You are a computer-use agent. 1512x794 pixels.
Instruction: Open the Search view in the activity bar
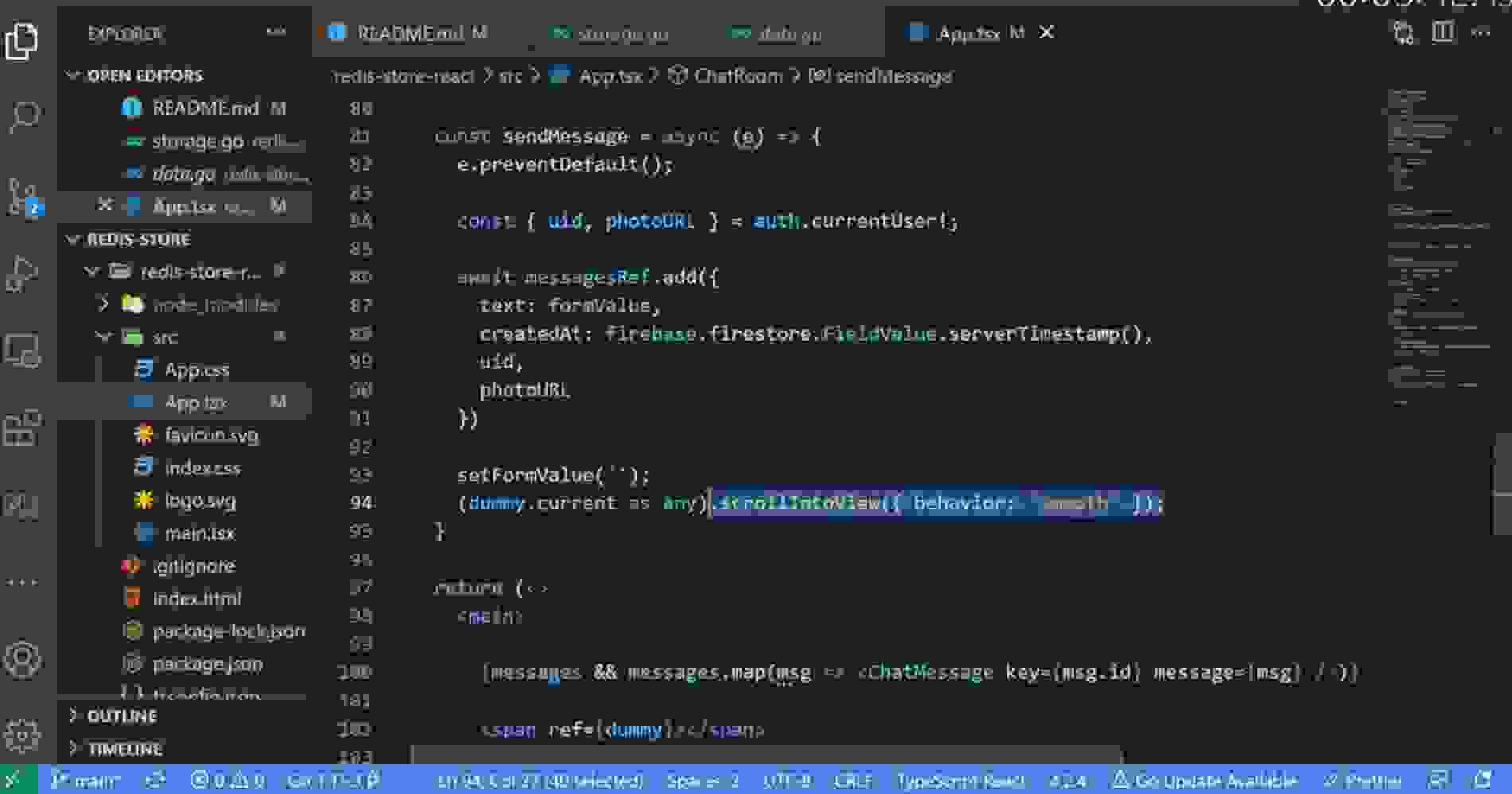[x=24, y=115]
